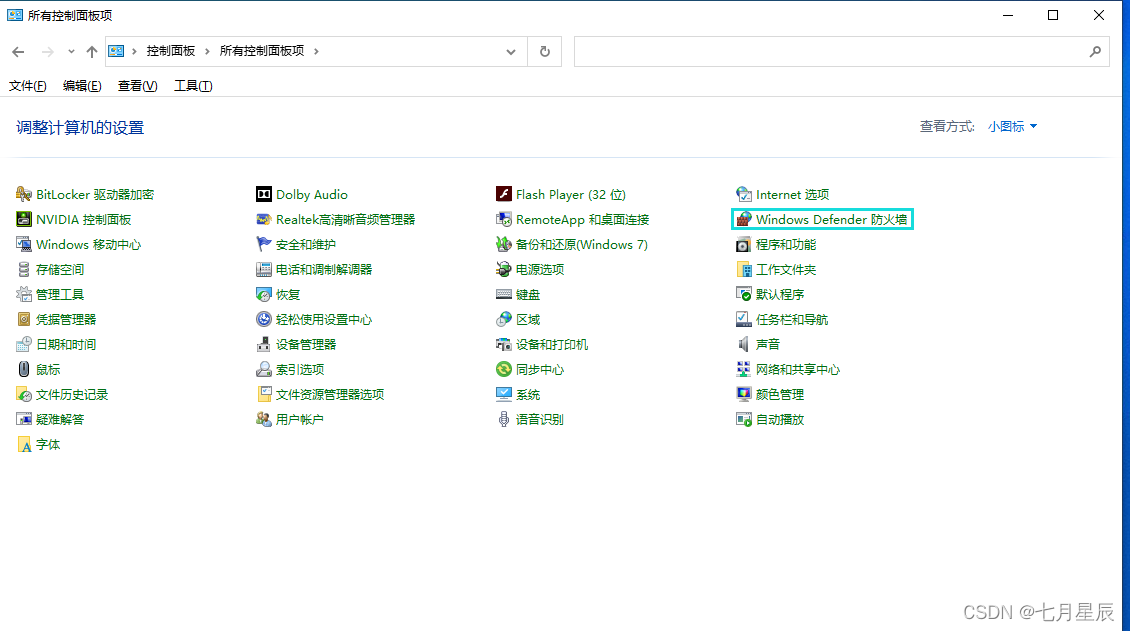Expand the address bar history dropdown
Viewport: 1130px width, 631px height.
(511, 51)
